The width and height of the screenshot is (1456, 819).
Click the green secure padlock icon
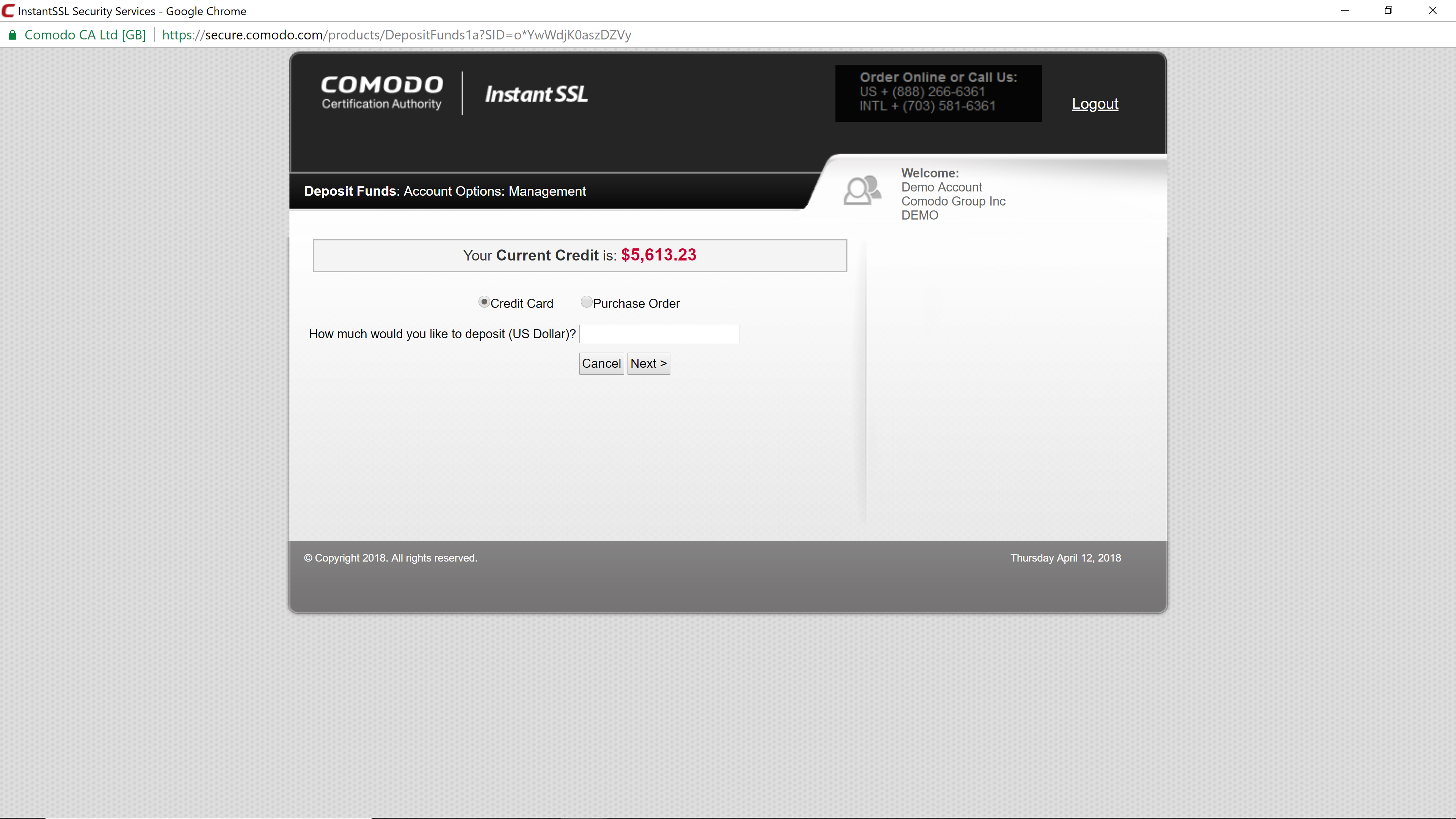point(12,35)
